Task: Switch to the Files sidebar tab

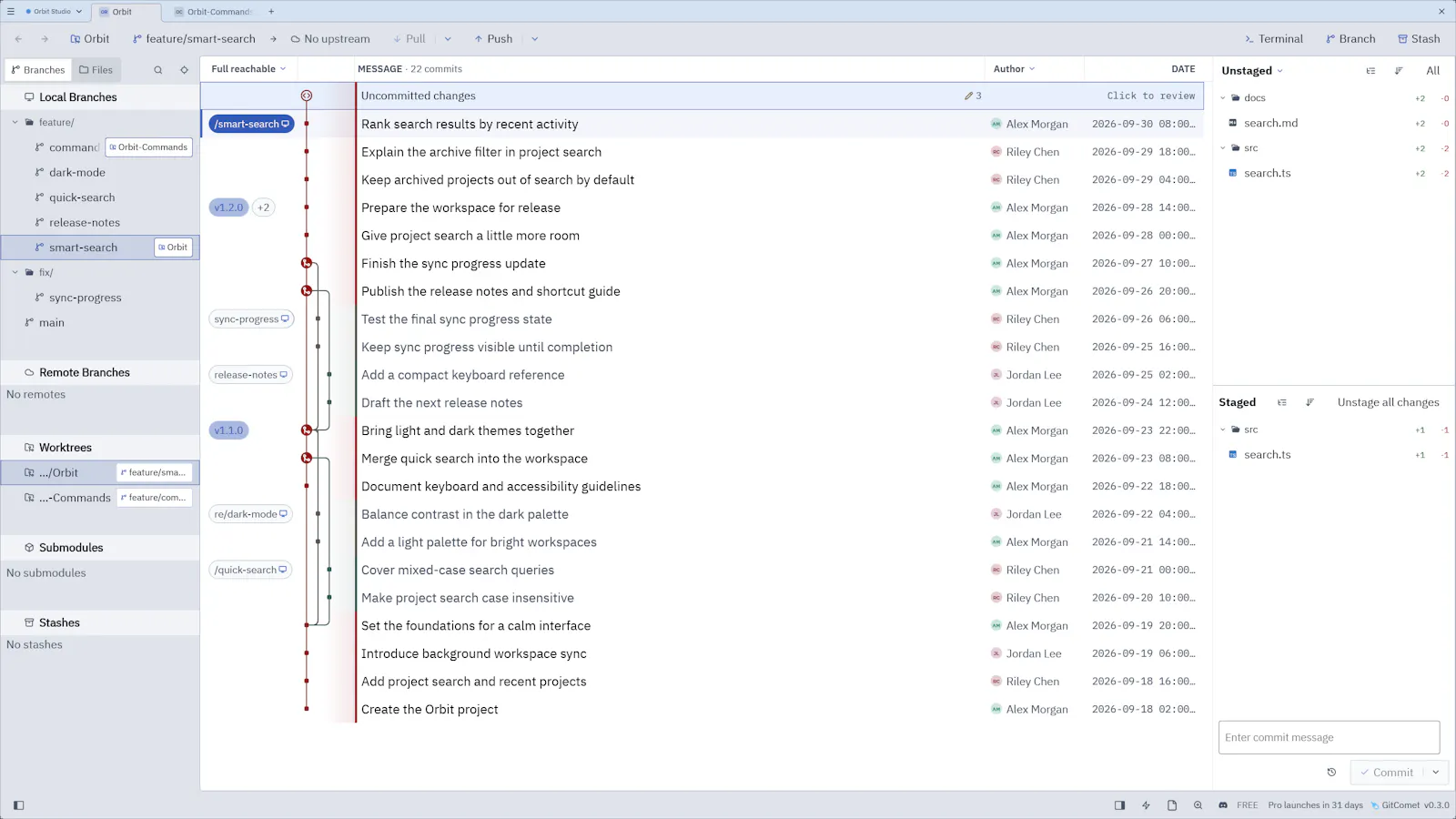Action: click(96, 70)
